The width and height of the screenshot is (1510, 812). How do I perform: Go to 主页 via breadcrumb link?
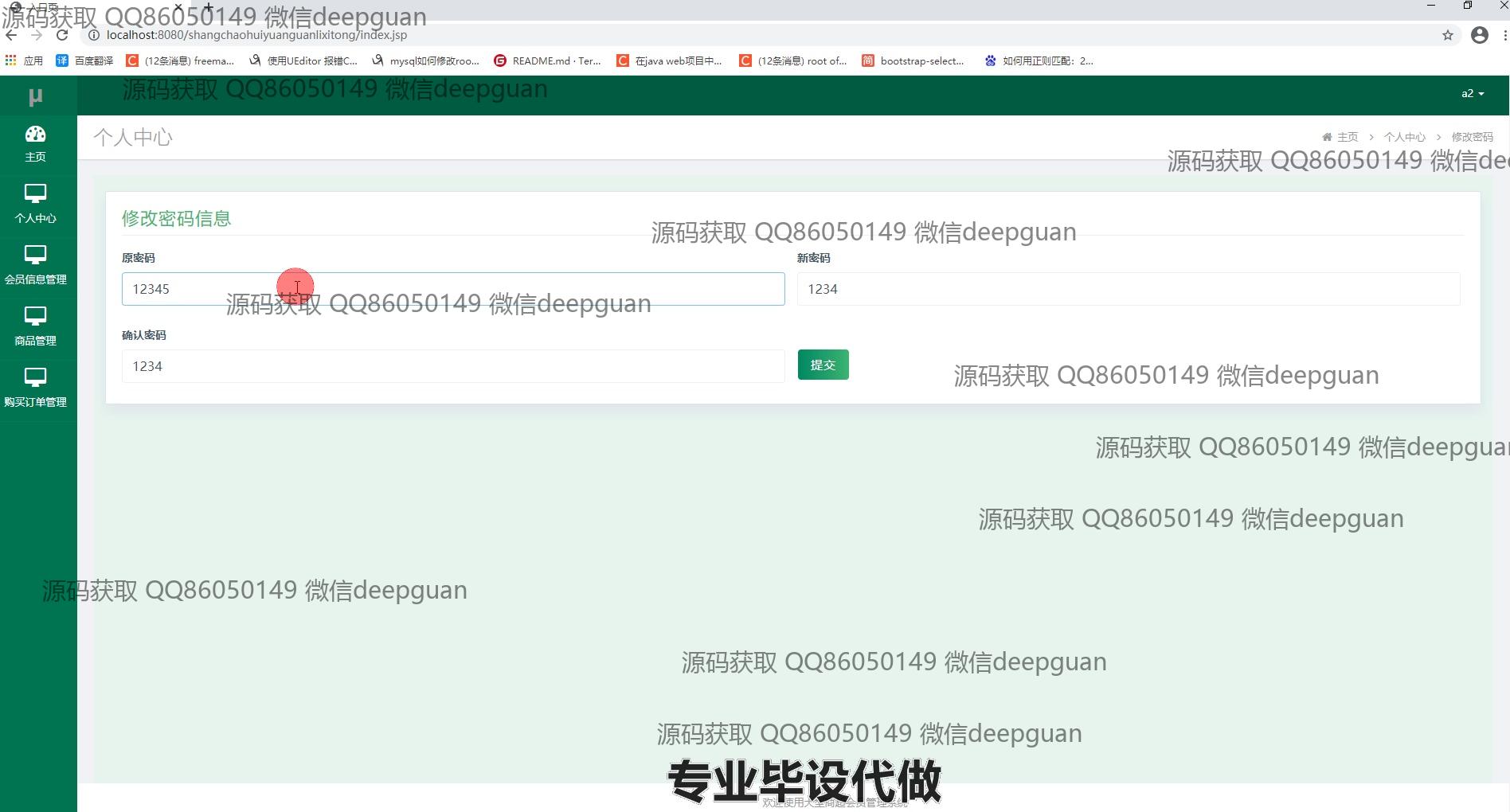click(x=1347, y=137)
